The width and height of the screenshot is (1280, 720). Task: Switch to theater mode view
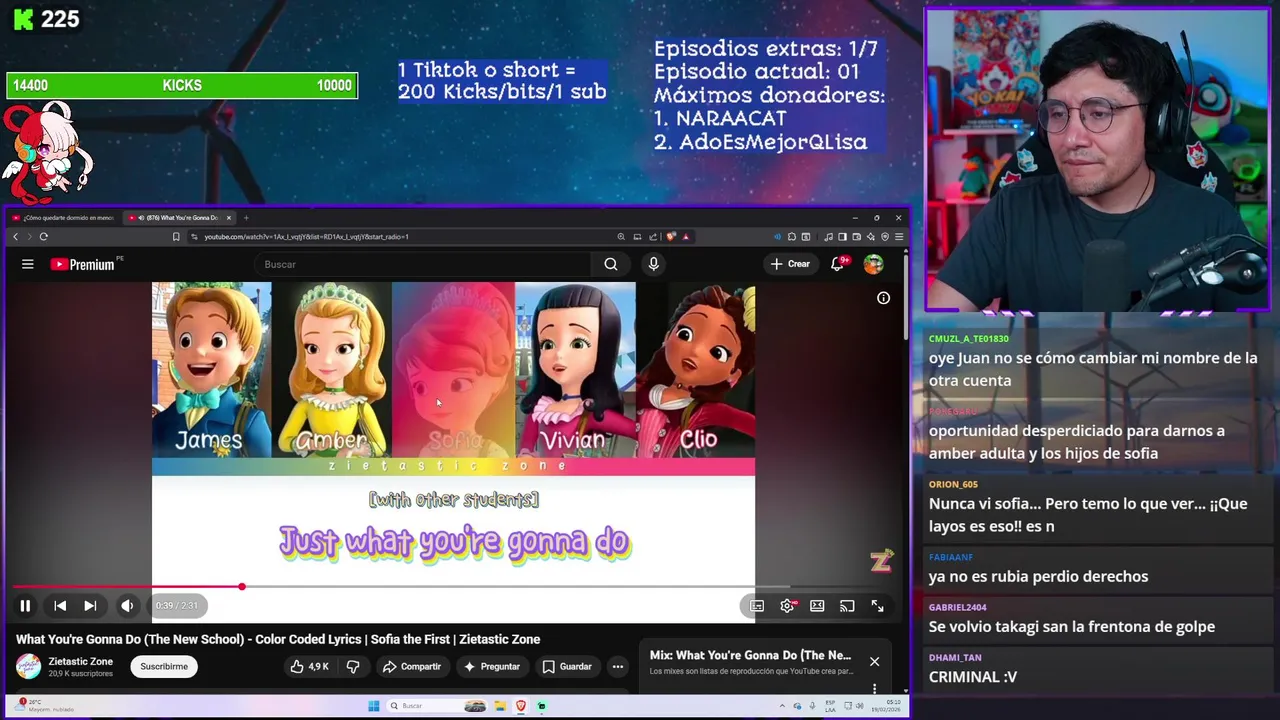[817, 606]
